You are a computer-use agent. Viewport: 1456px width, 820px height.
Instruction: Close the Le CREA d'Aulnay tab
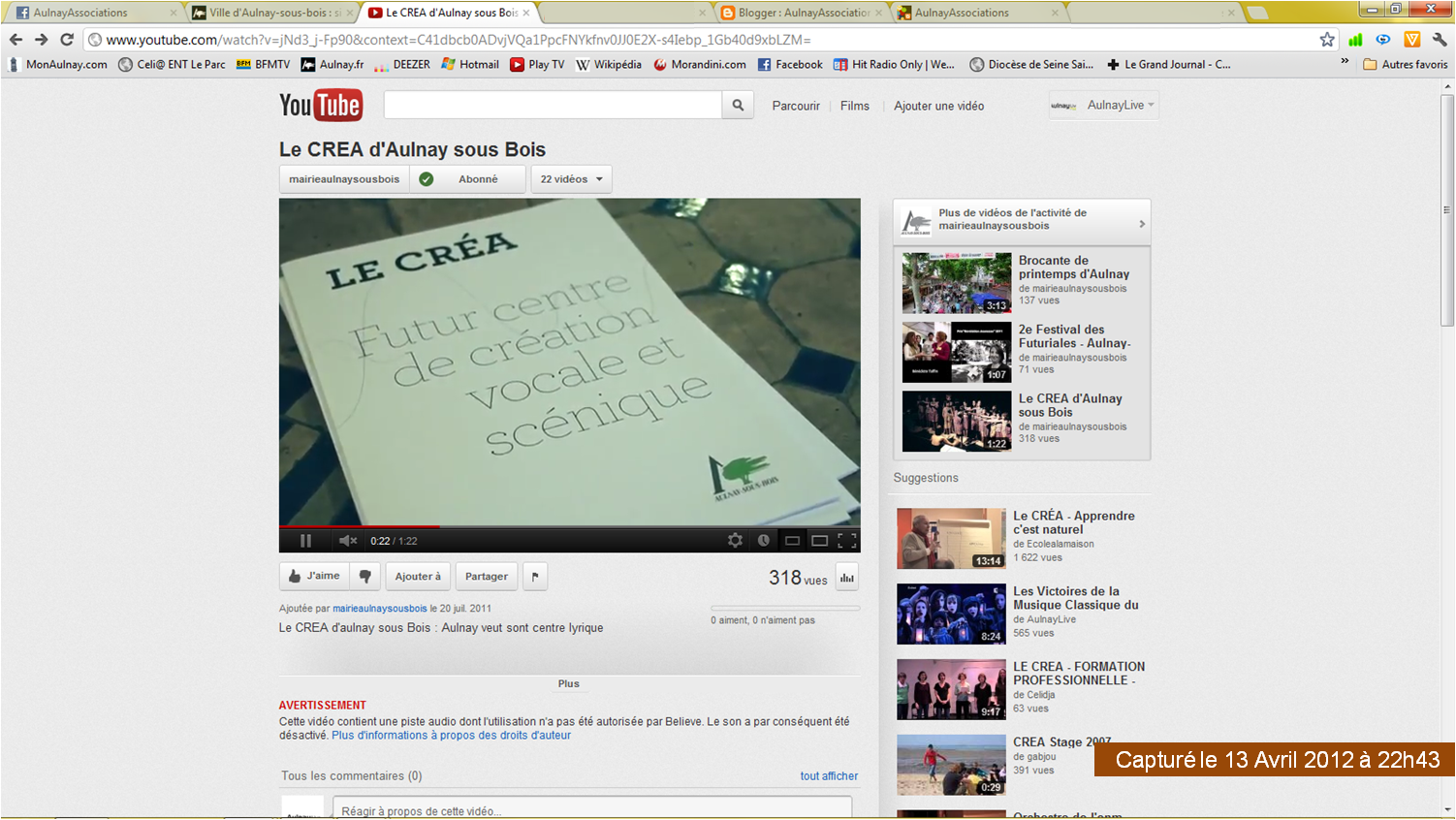tap(526, 13)
